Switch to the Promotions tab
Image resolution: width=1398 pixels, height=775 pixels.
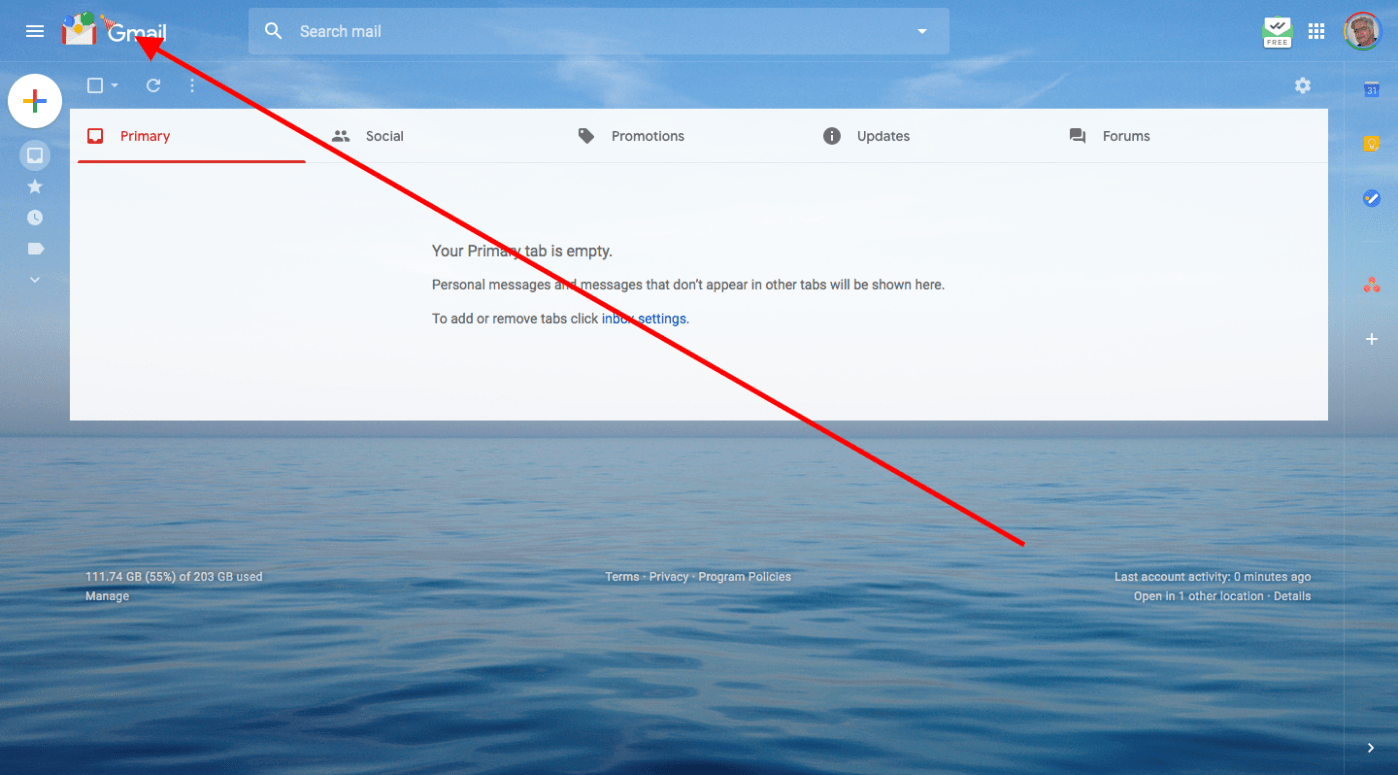(647, 136)
